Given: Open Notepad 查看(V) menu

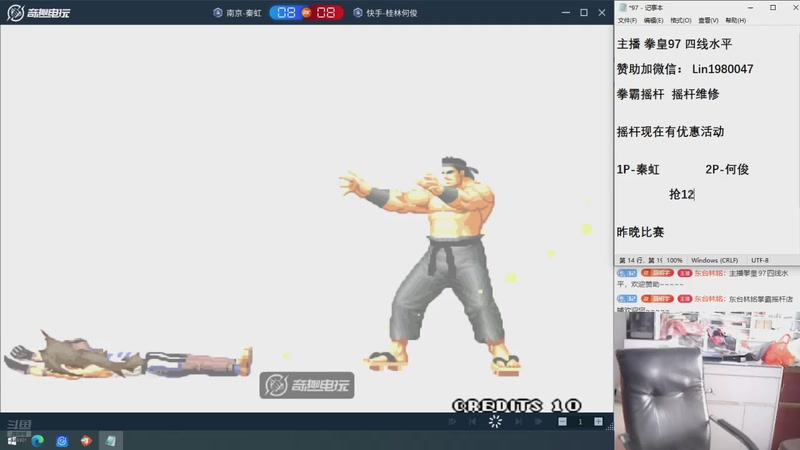Looking at the screenshot, I should click(x=708, y=20).
